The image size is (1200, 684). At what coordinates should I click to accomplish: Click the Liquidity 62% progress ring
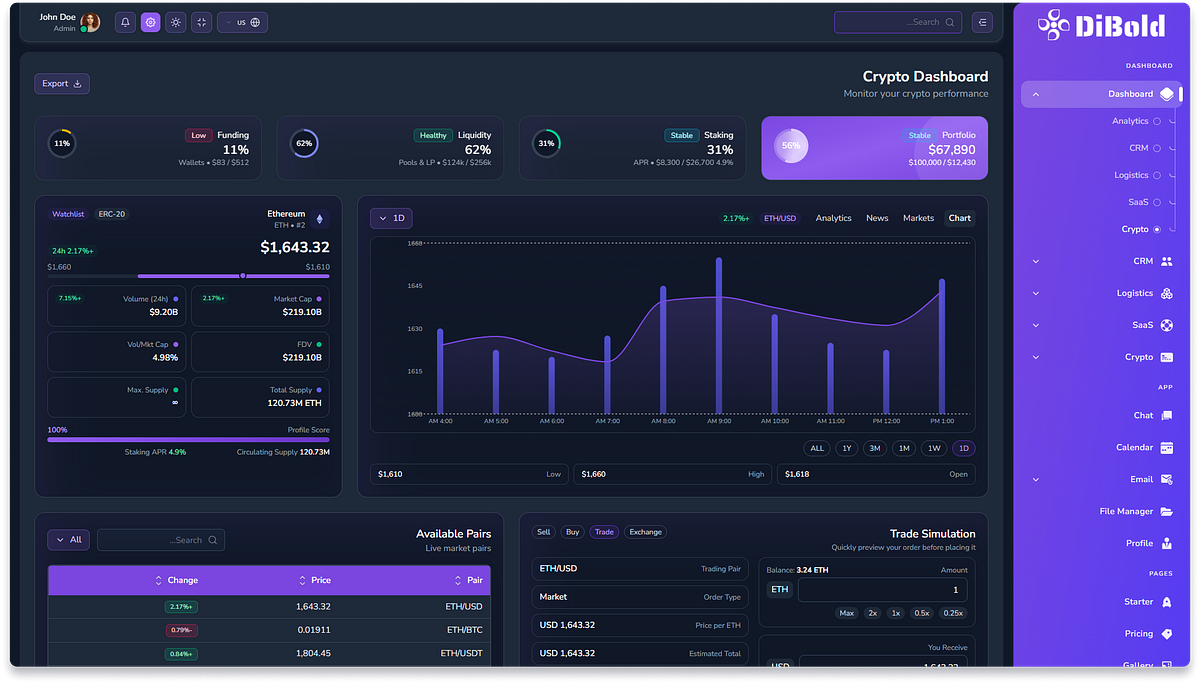point(304,143)
